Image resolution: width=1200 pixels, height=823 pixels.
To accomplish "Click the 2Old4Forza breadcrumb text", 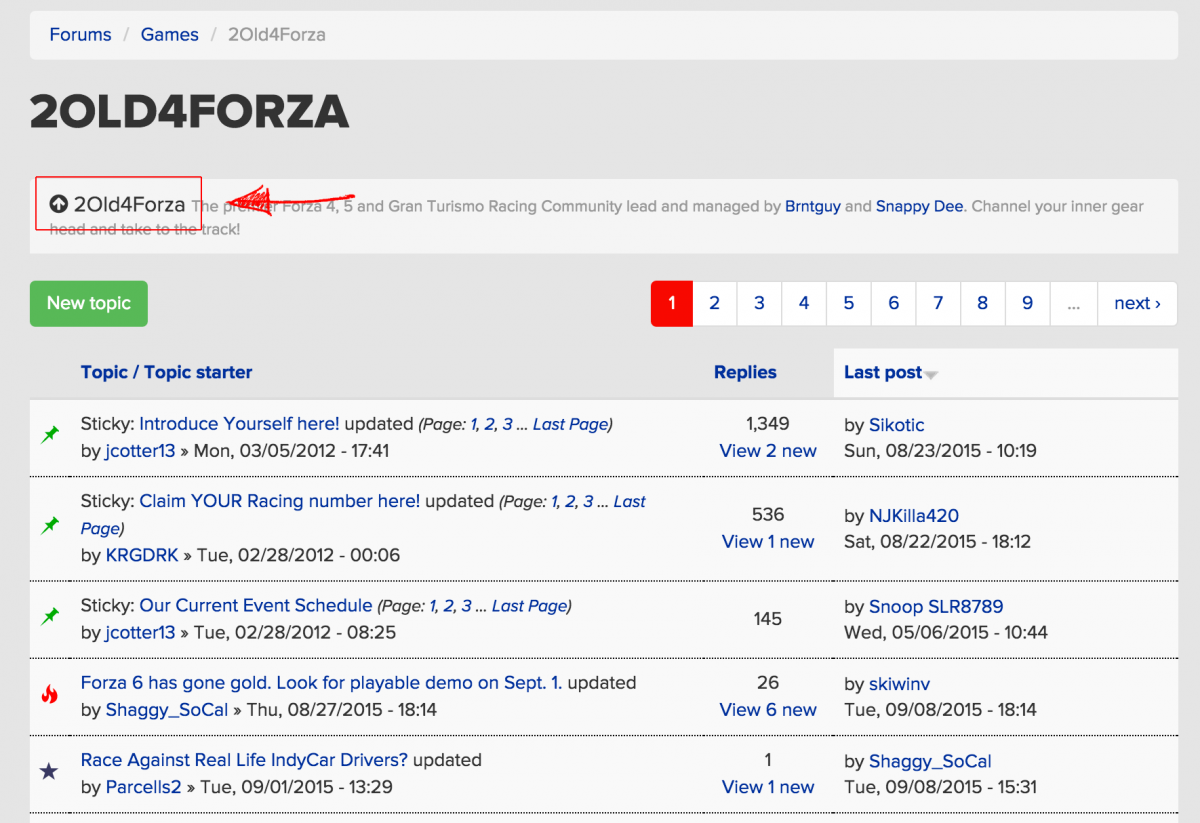I will [277, 35].
